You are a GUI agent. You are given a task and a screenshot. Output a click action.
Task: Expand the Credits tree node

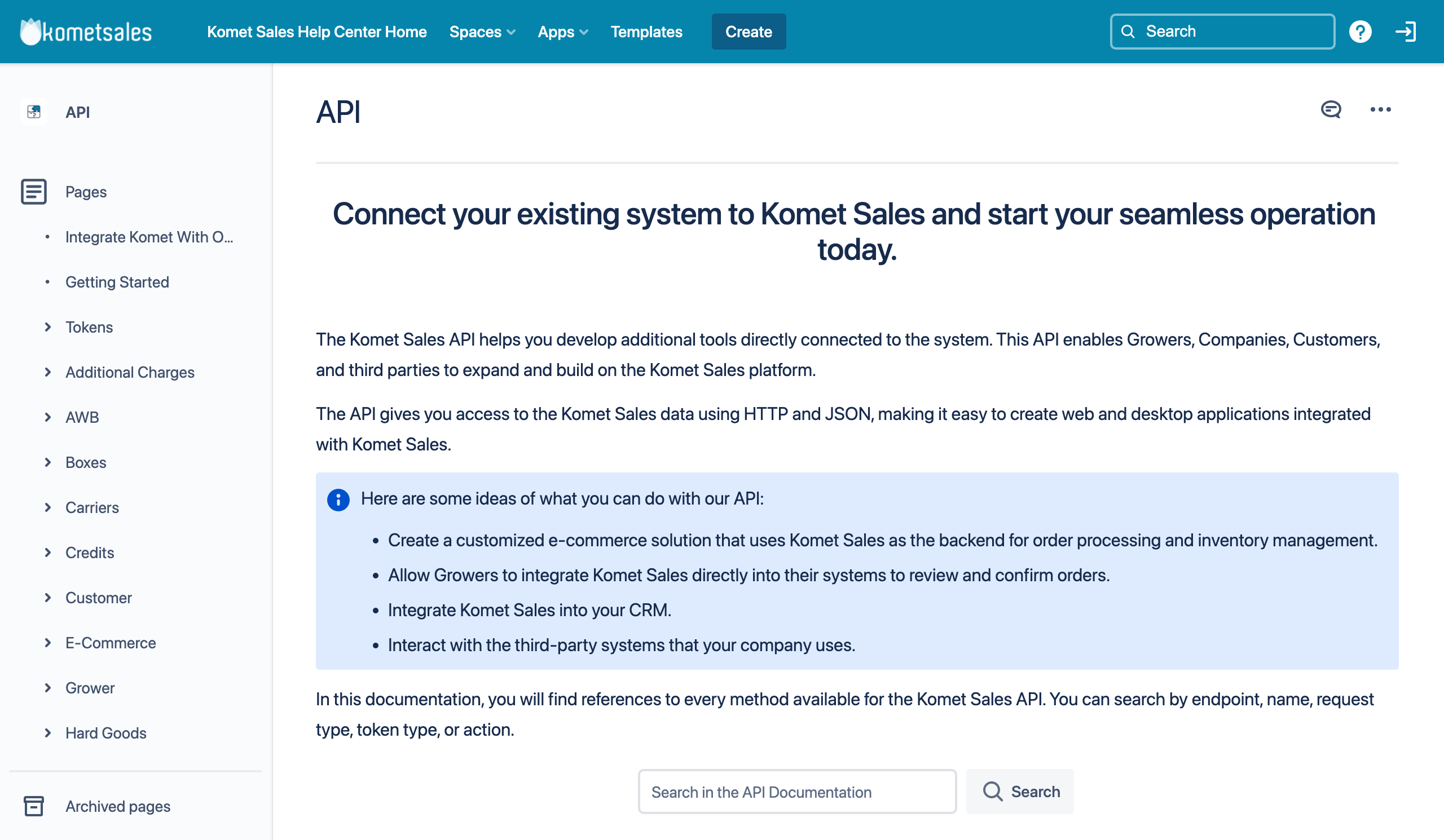(48, 552)
